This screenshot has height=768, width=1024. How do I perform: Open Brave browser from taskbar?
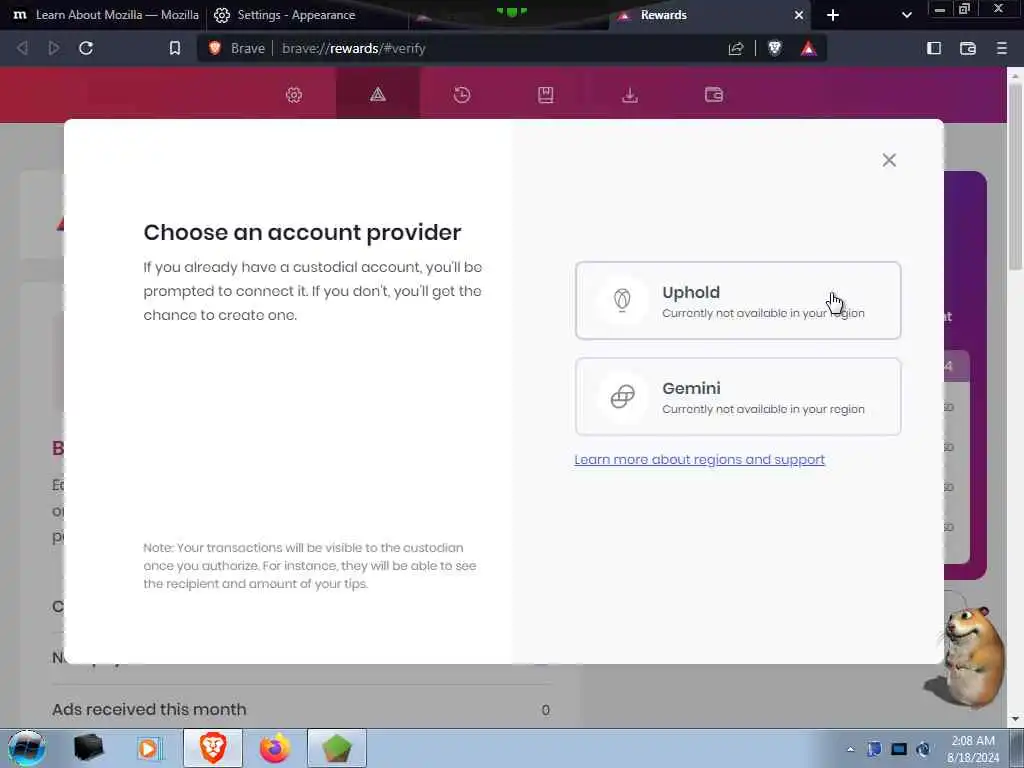(x=213, y=748)
